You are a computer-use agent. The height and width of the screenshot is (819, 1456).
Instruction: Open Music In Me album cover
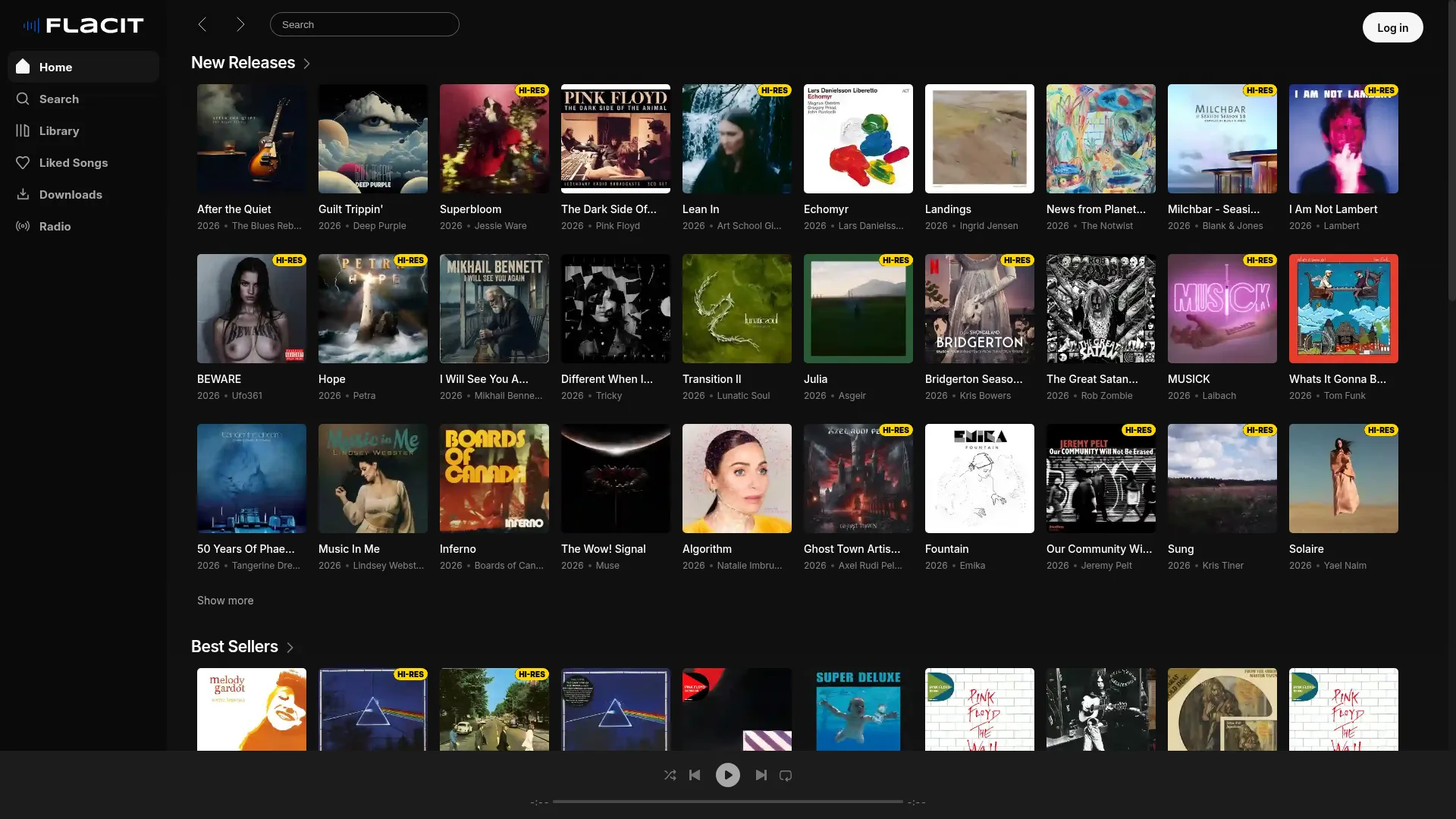(373, 479)
